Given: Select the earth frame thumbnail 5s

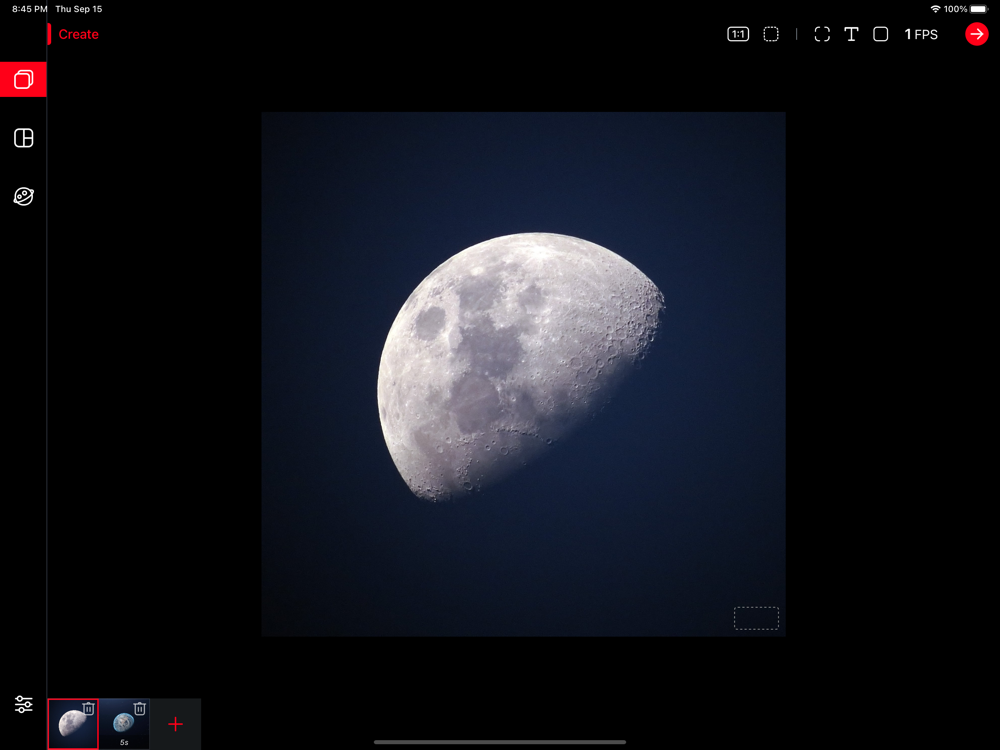Looking at the screenshot, I should click(x=124, y=726).
